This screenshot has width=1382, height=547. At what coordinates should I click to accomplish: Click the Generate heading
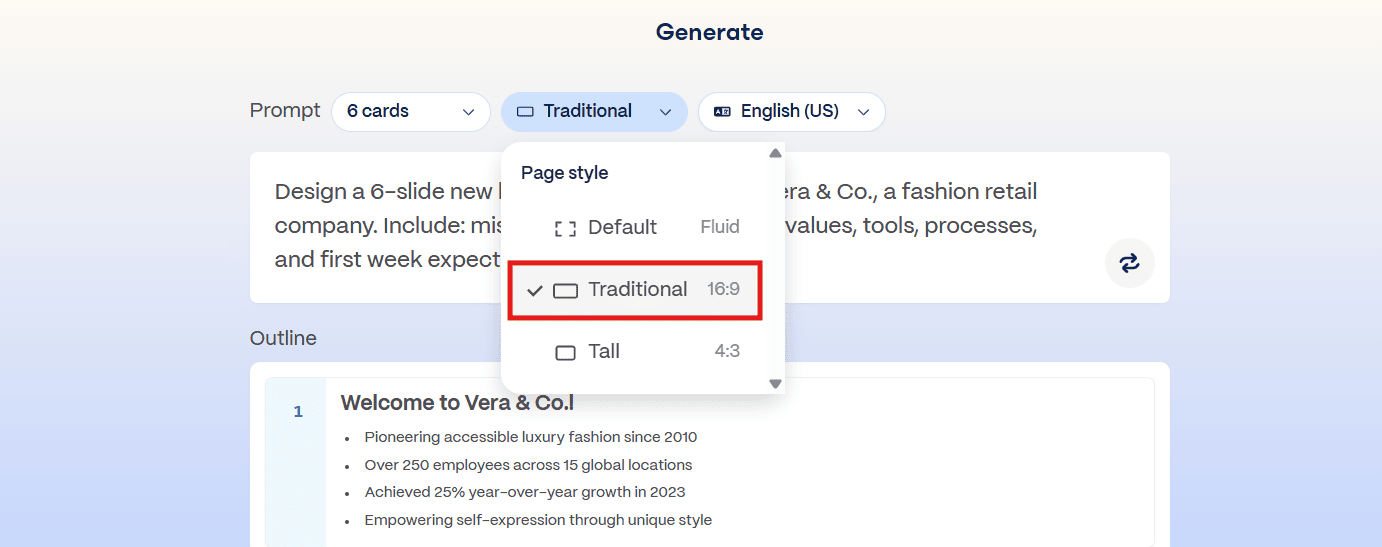pyautogui.click(x=710, y=32)
